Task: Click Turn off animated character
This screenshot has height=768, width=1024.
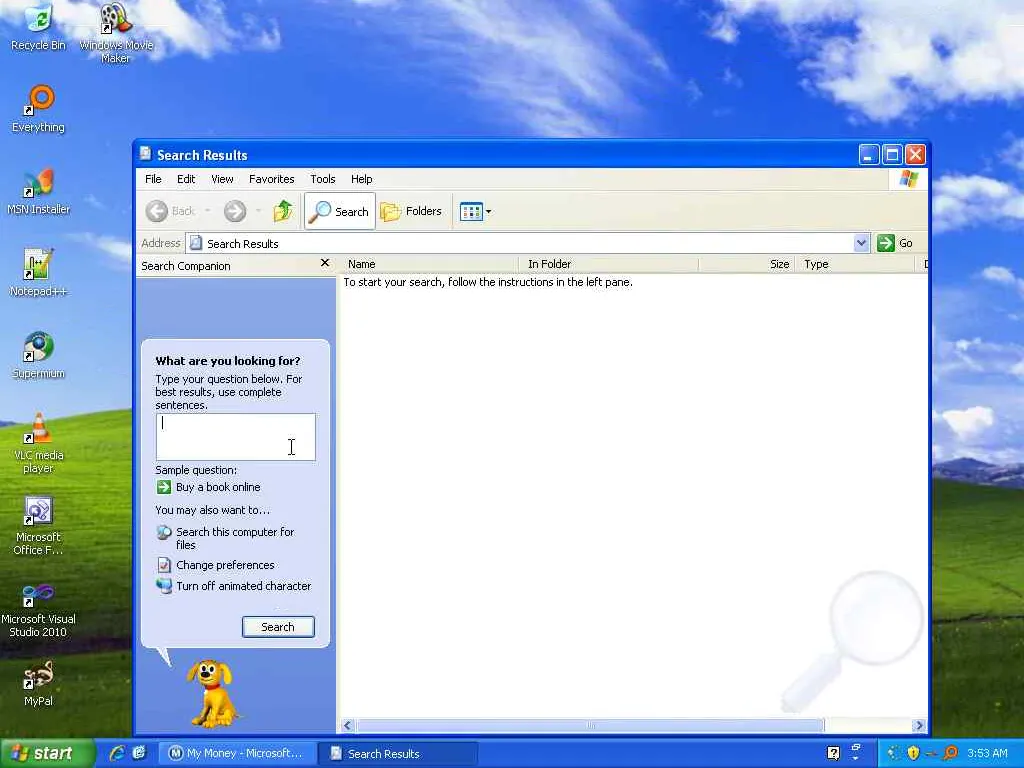Action: 243,586
